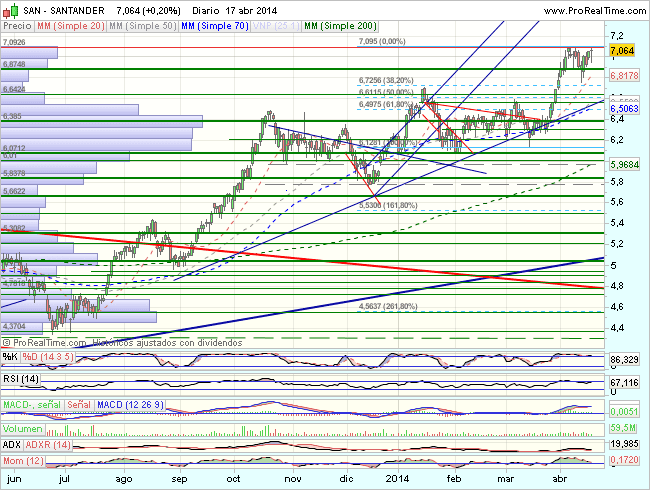650x490 pixels.
Task: Select the 5,8378 horizontal level label
Action: 14,173
